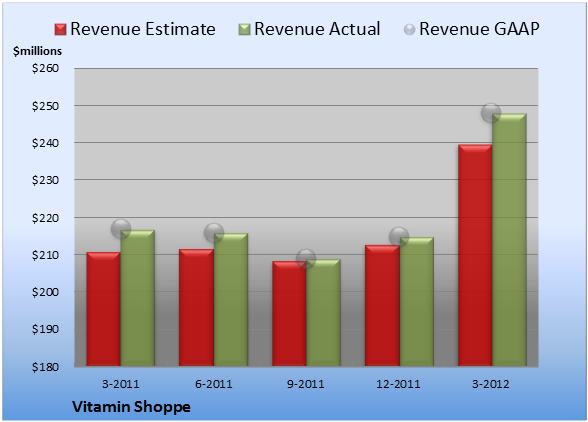Click the gray Revenue GAAP legend marker
Screen dimensions: 588x422
pos(410,30)
